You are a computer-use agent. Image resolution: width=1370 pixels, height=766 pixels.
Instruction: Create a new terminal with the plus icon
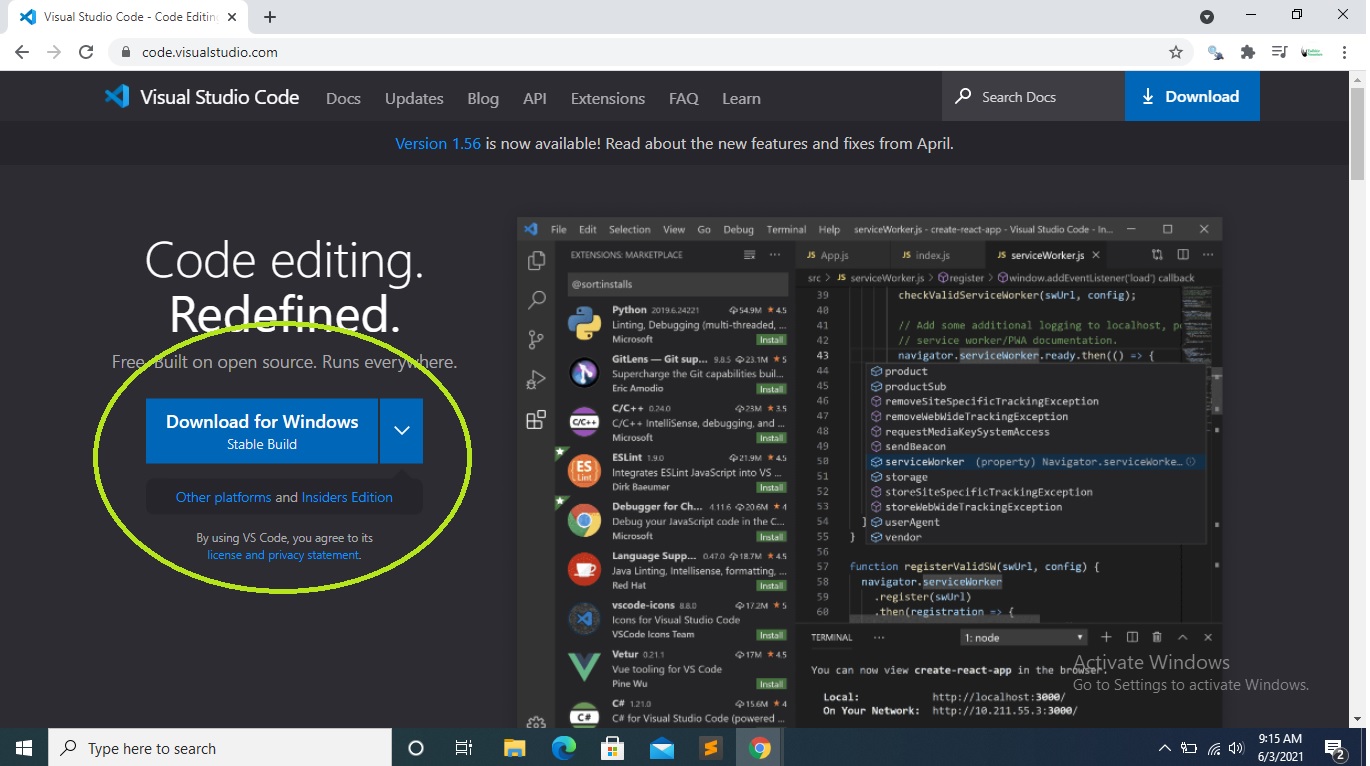click(x=1106, y=636)
